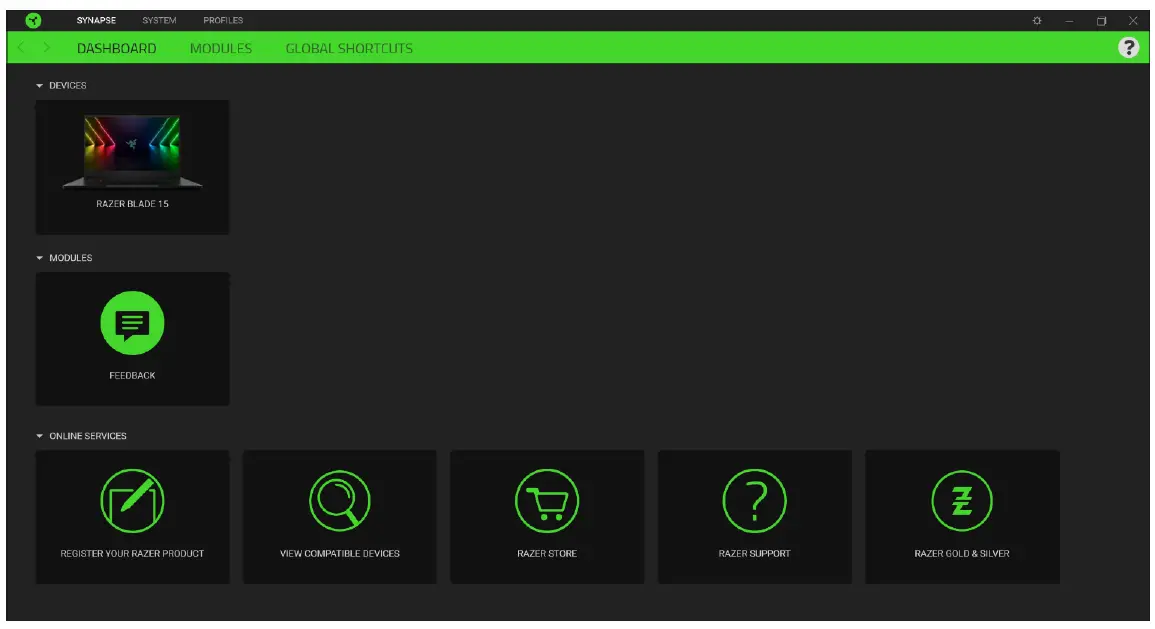This screenshot has height=629, width=1155.
Task: Minimize the Synapse window
Action: pyautogui.click(x=1070, y=21)
